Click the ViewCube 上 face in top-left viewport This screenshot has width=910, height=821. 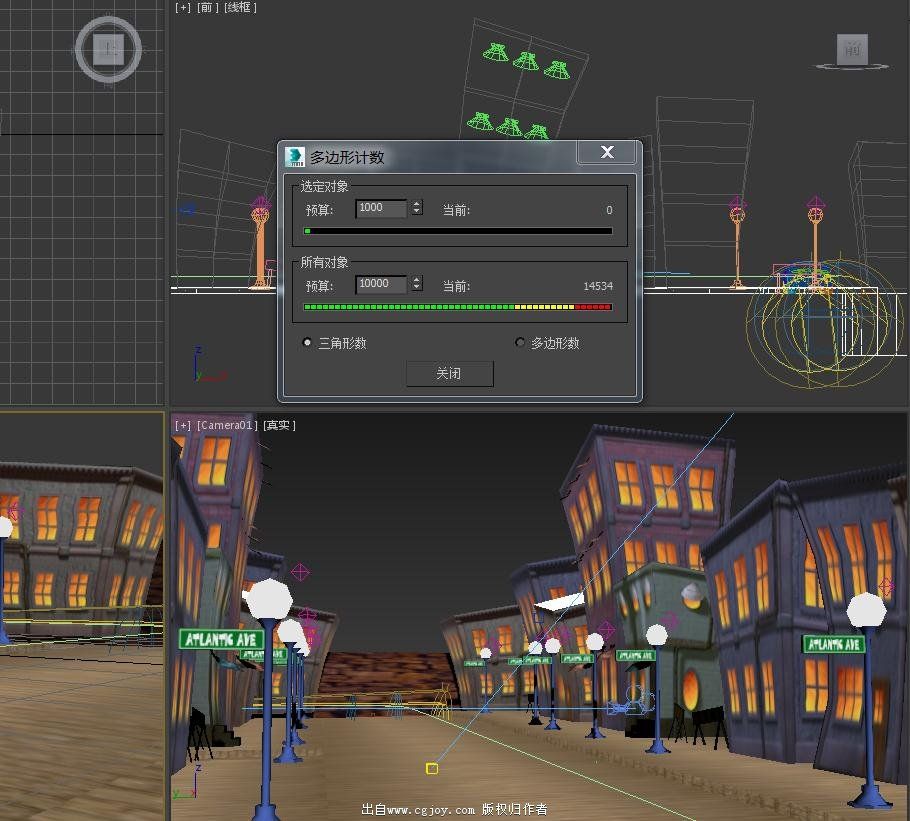[109, 48]
